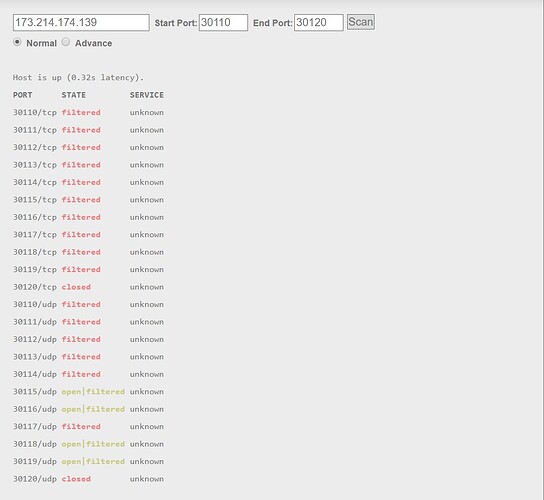Click the End Port field showing 30120
544x500 pixels.
pos(318,23)
